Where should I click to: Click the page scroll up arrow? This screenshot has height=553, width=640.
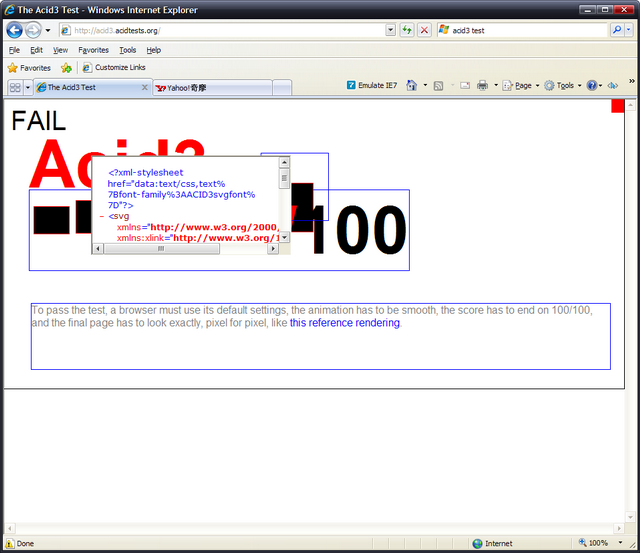pos(630,105)
